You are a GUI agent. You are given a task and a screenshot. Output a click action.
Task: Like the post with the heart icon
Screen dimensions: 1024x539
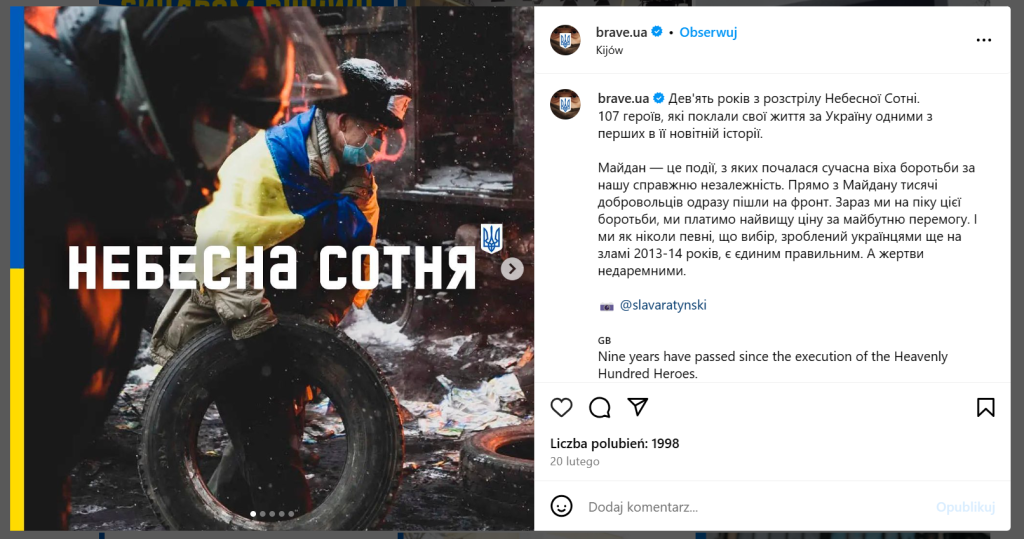coord(561,408)
